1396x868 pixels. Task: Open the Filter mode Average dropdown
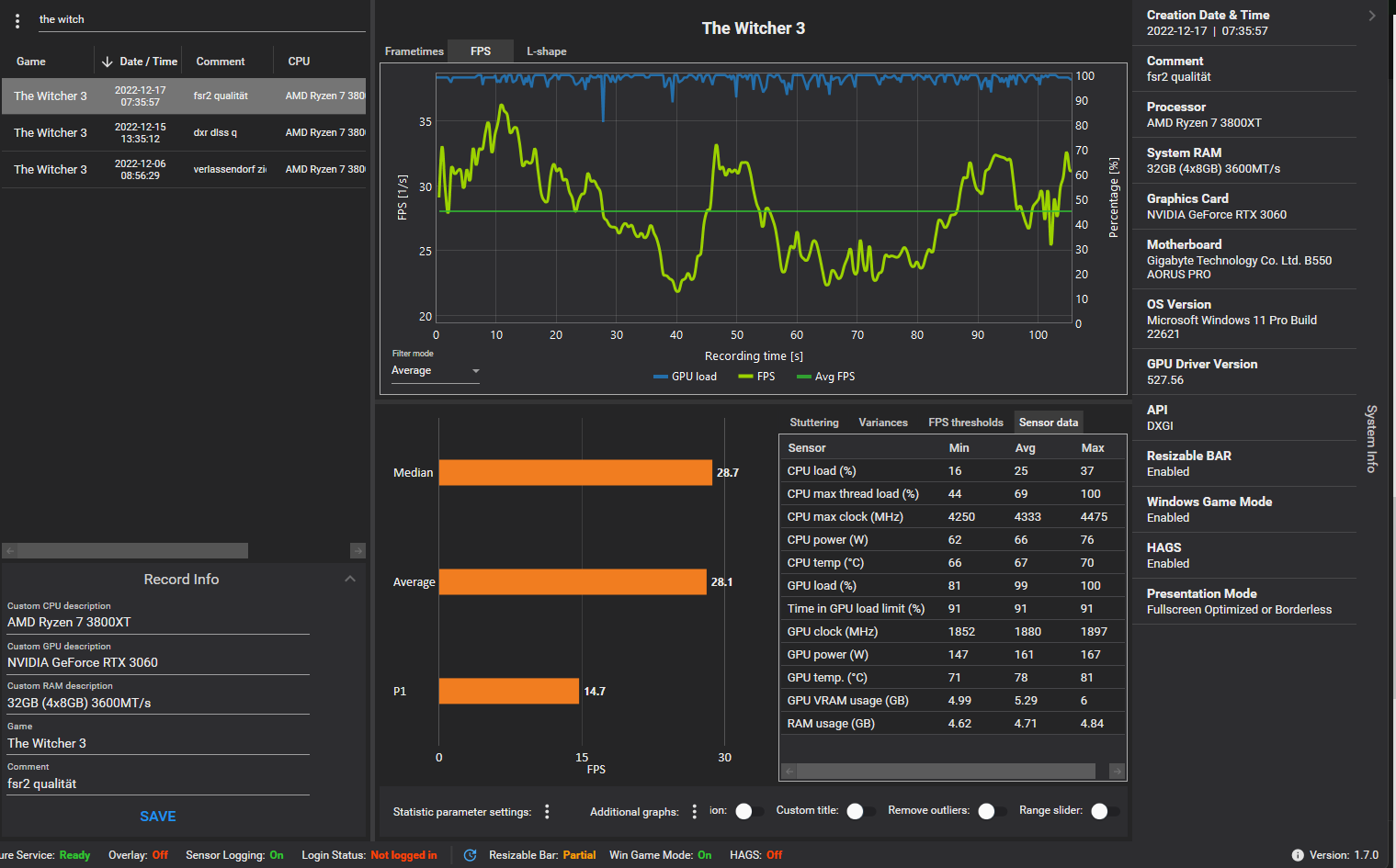click(435, 371)
